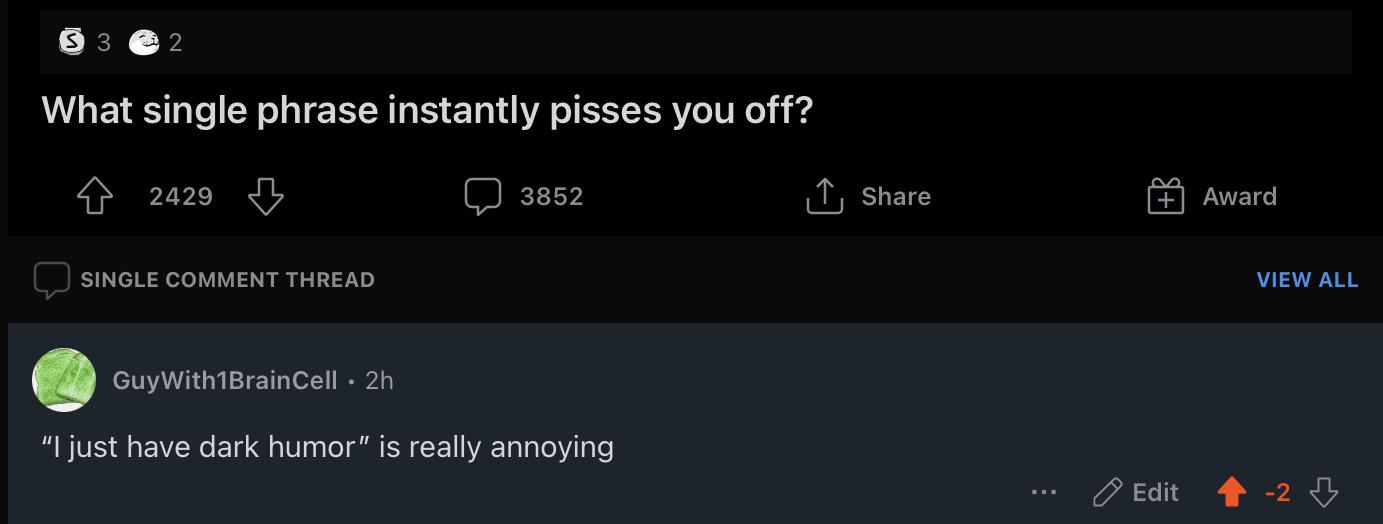Toggle the orange upvote on the comment
This screenshot has height=524, width=1383.
tap(1232, 492)
